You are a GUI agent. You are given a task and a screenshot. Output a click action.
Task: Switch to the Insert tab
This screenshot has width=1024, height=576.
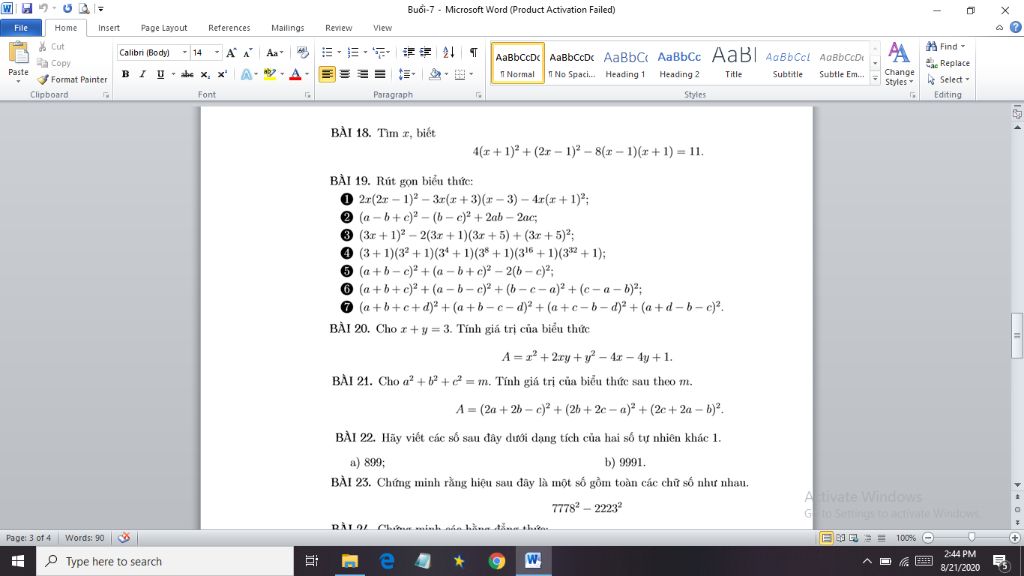108,27
